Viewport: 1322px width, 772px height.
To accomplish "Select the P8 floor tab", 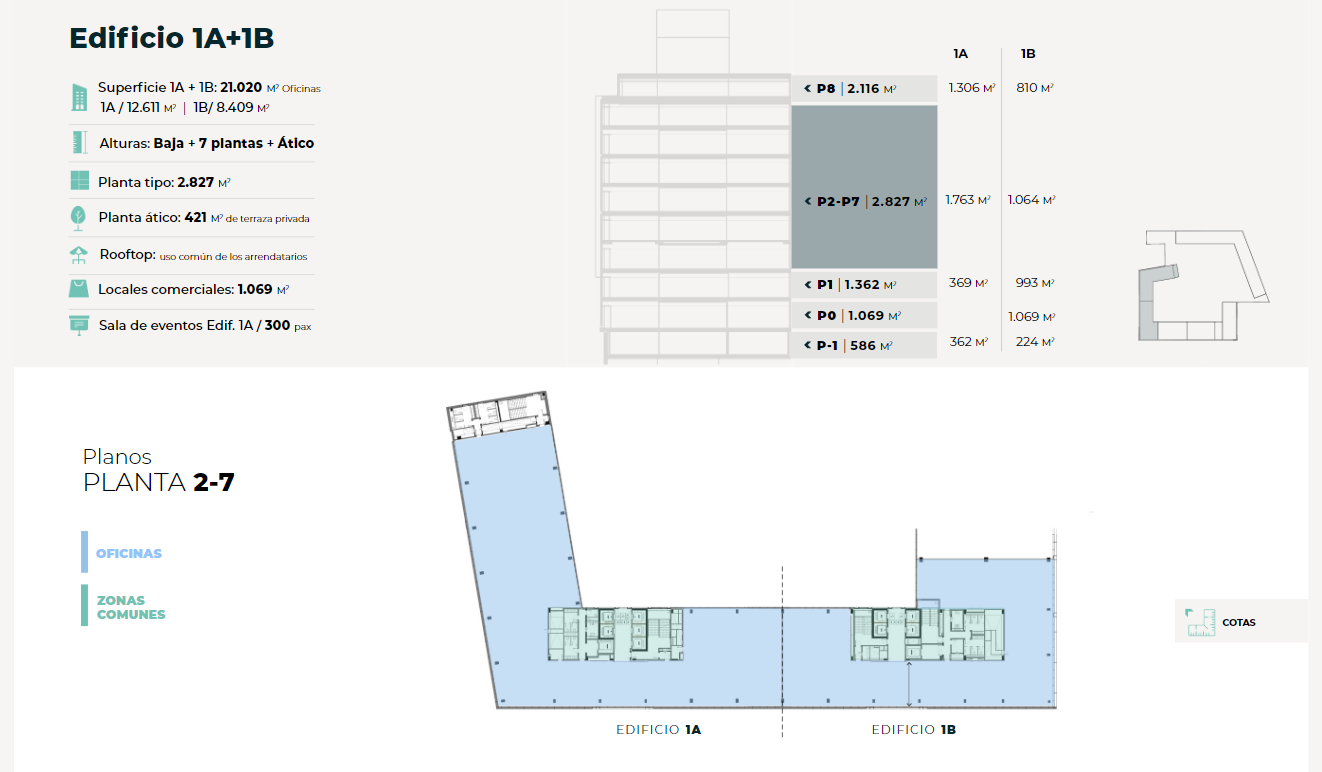I will click(x=864, y=88).
